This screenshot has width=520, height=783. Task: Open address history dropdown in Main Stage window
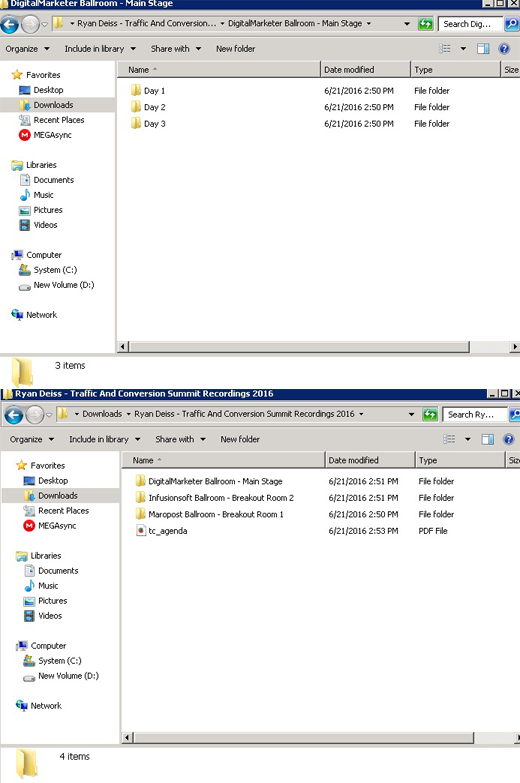click(x=407, y=23)
